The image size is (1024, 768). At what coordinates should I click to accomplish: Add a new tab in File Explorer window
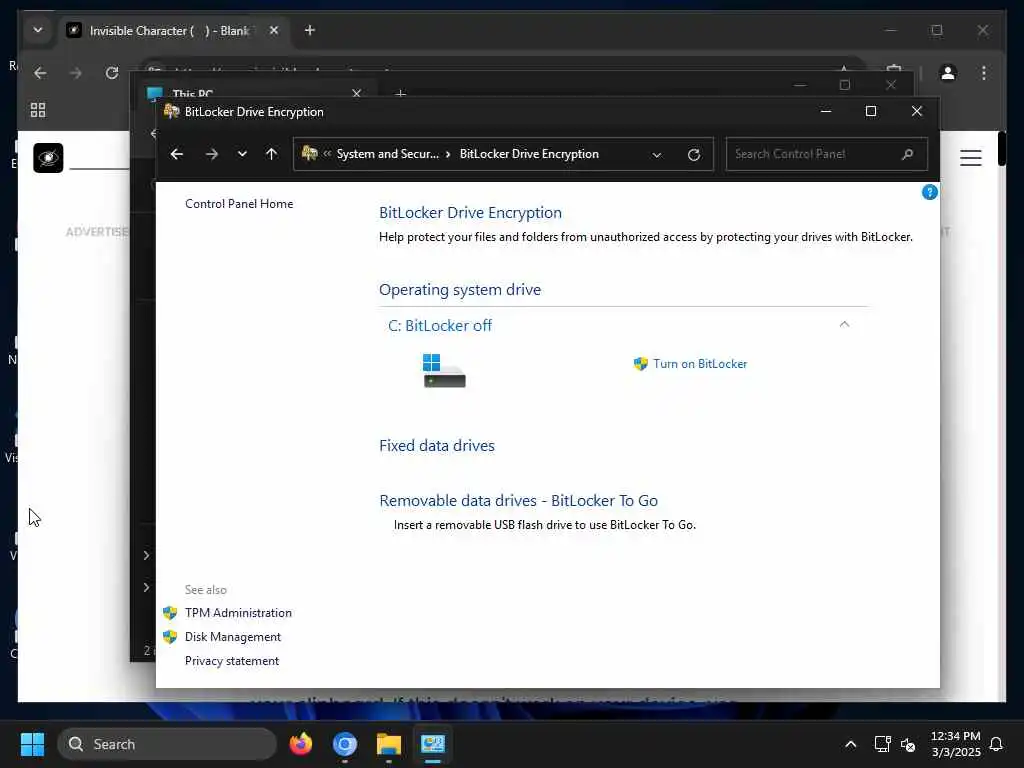click(400, 94)
